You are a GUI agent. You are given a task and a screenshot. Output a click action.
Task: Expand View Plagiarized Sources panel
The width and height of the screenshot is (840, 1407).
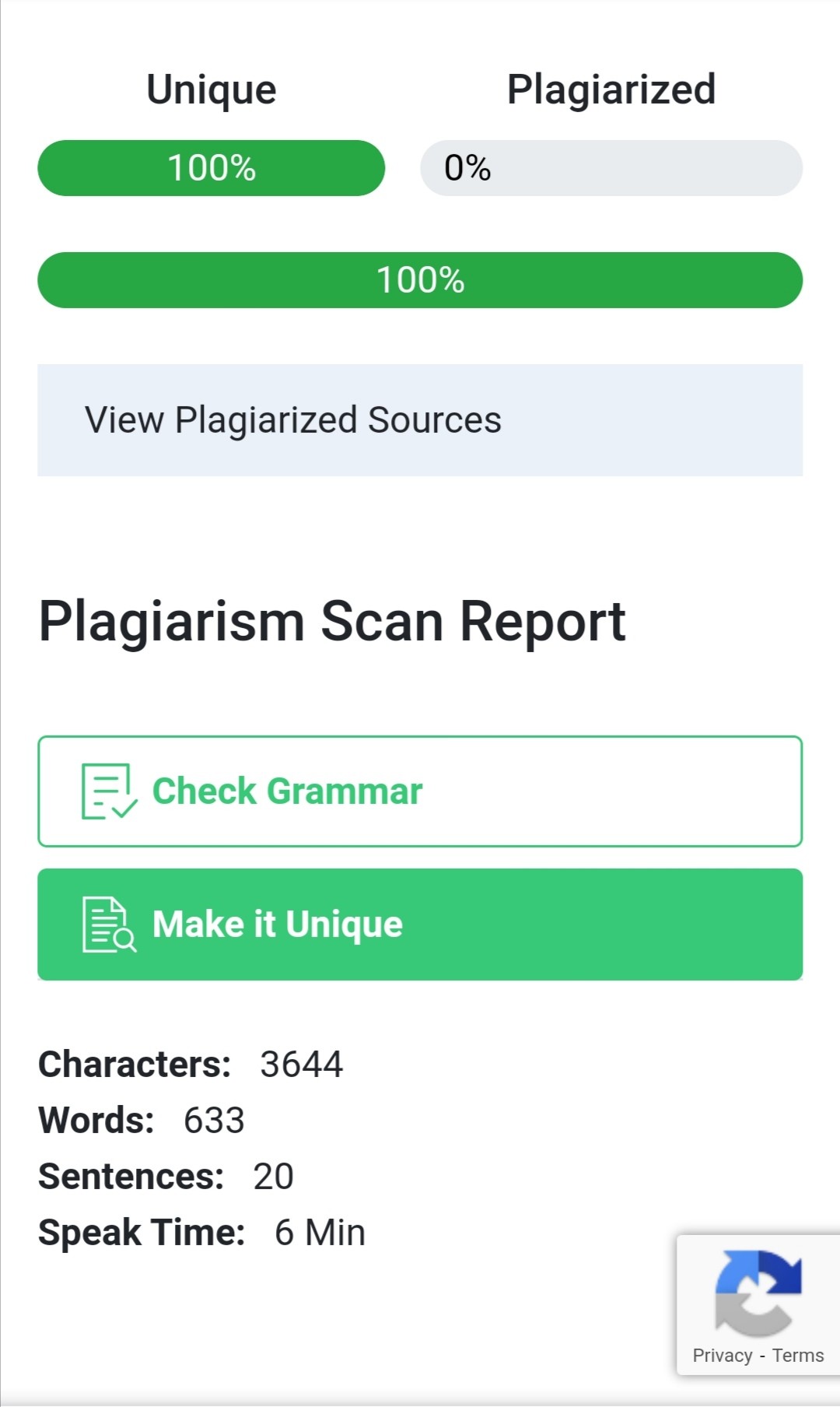pyautogui.click(x=420, y=420)
